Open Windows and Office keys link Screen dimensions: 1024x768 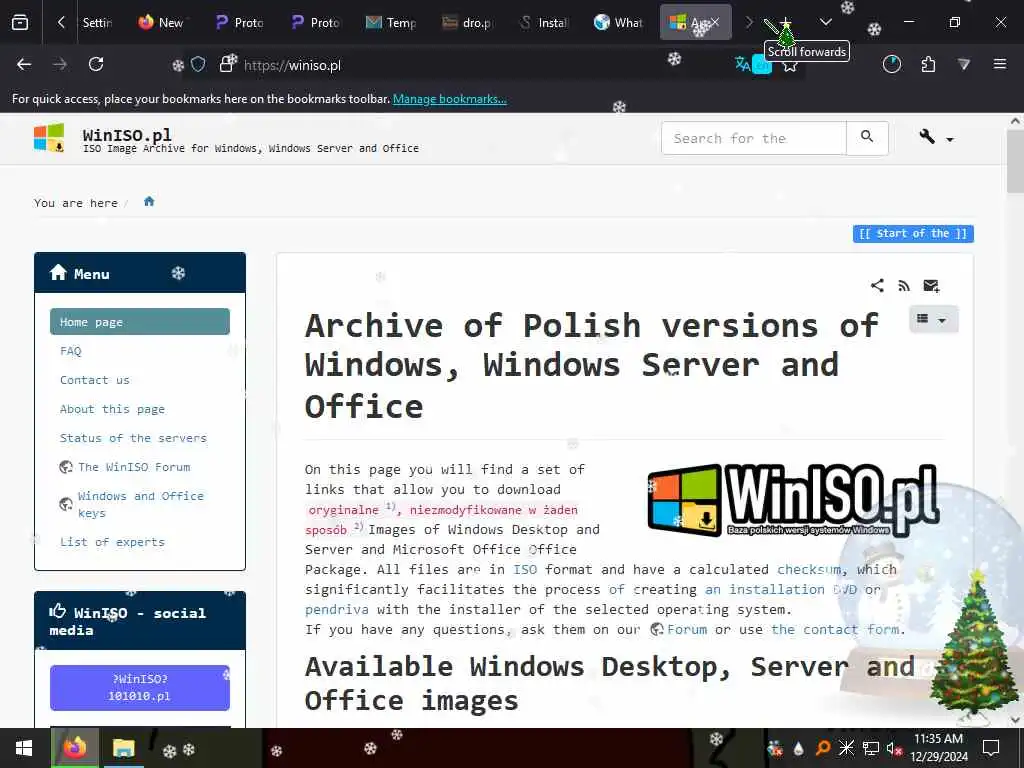(140, 504)
